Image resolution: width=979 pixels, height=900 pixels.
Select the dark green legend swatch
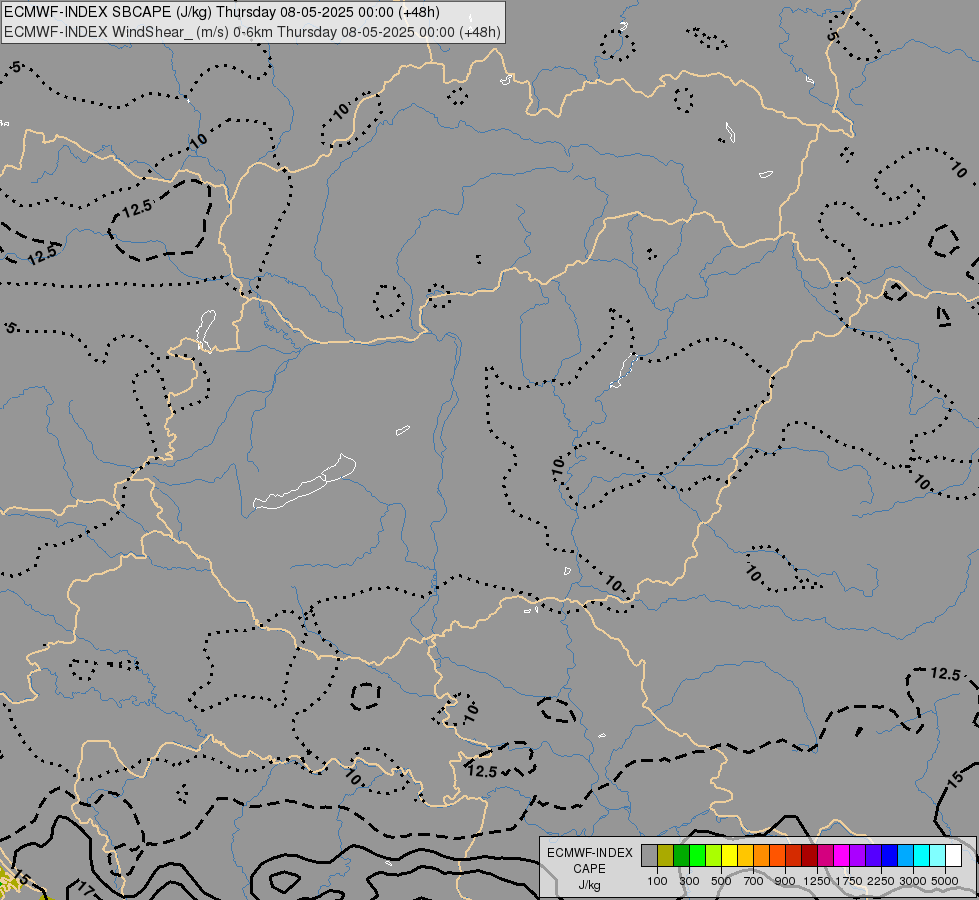click(x=681, y=856)
